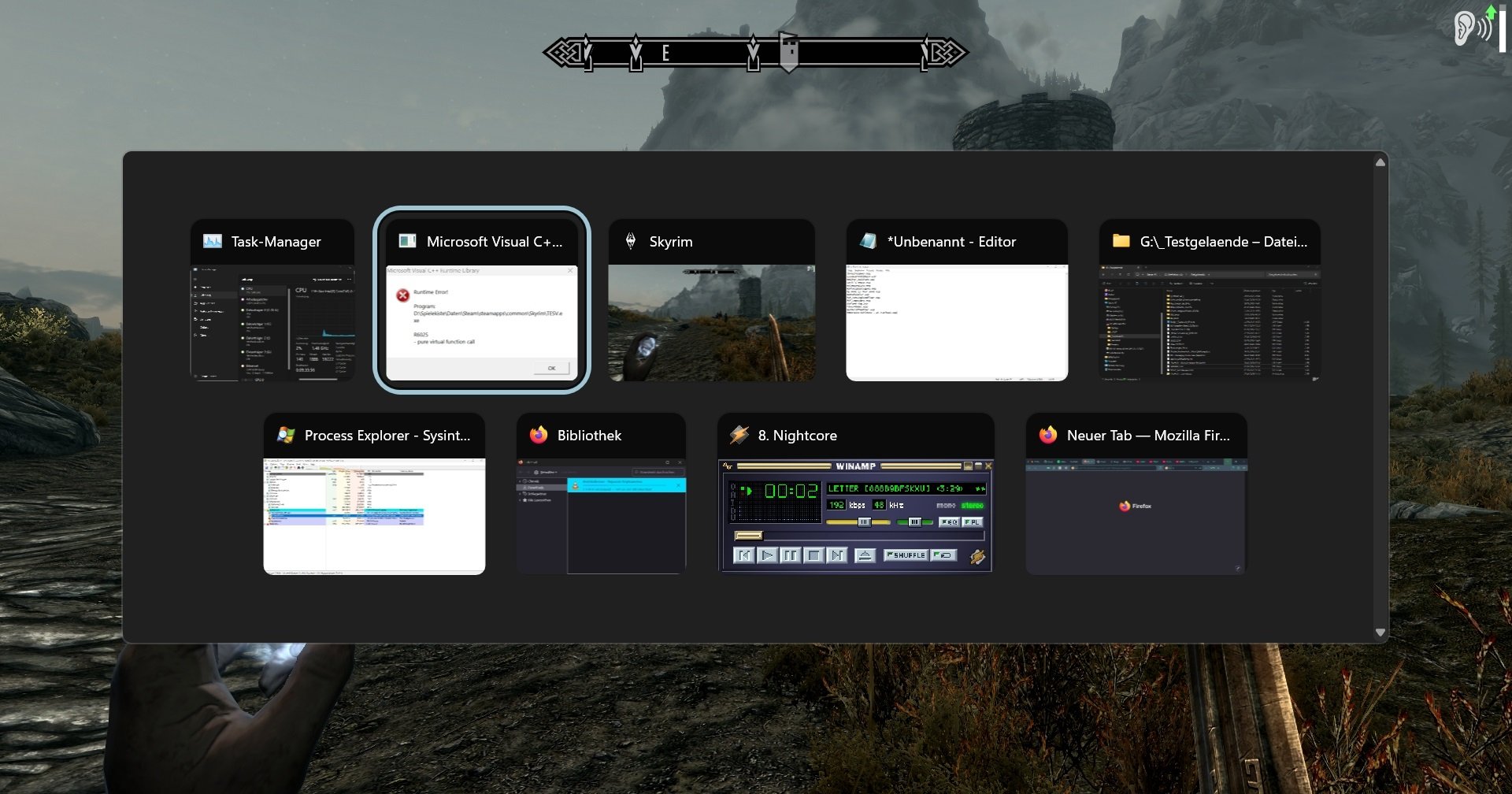1512x794 pixels.
Task: Select the Runtime Error dialog preview
Action: (x=482, y=323)
